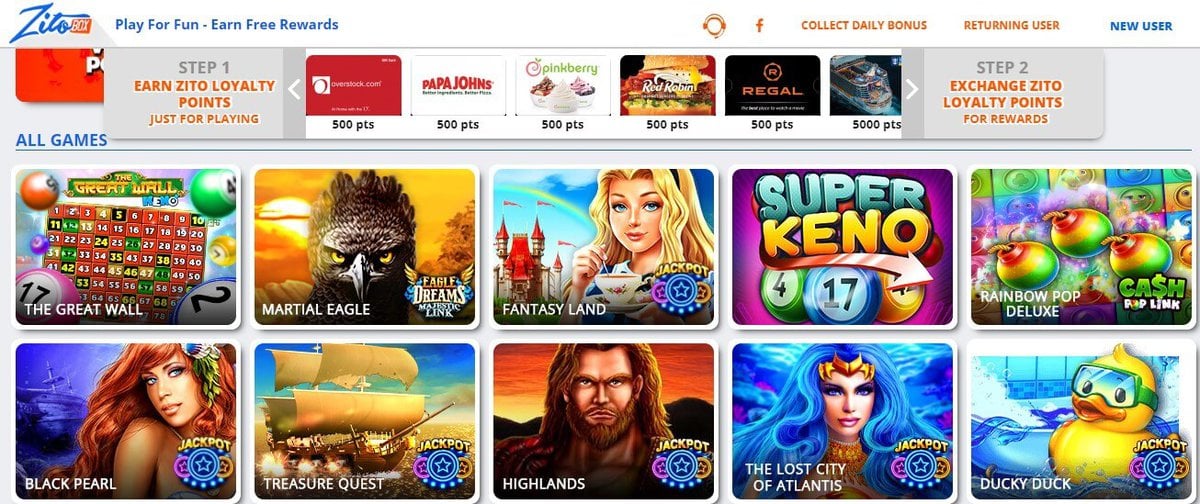1200x504 pixels.
Task: Click Collect Daily Bonus
Action: pos(864,26)
